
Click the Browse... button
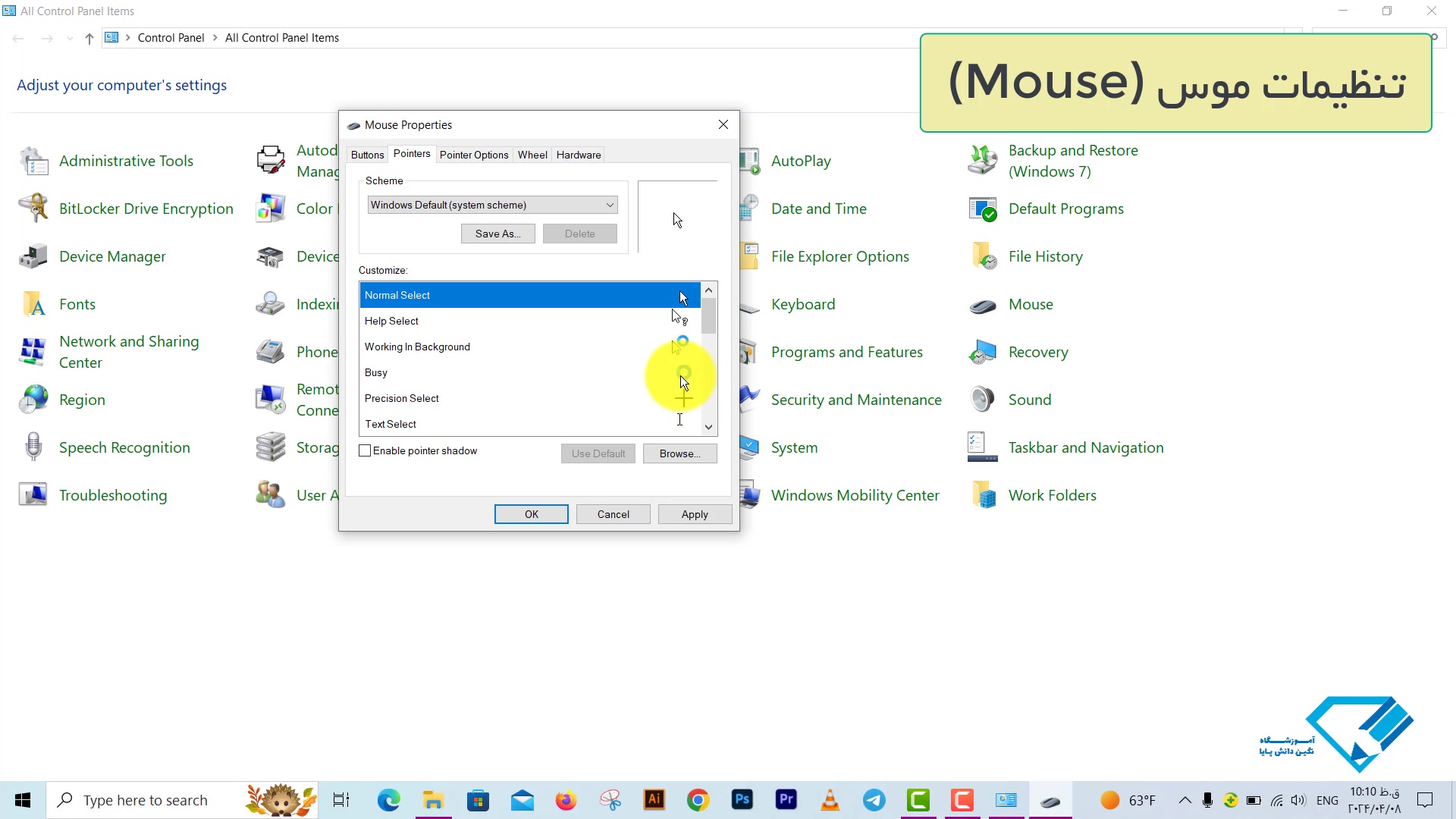[679, 453]
